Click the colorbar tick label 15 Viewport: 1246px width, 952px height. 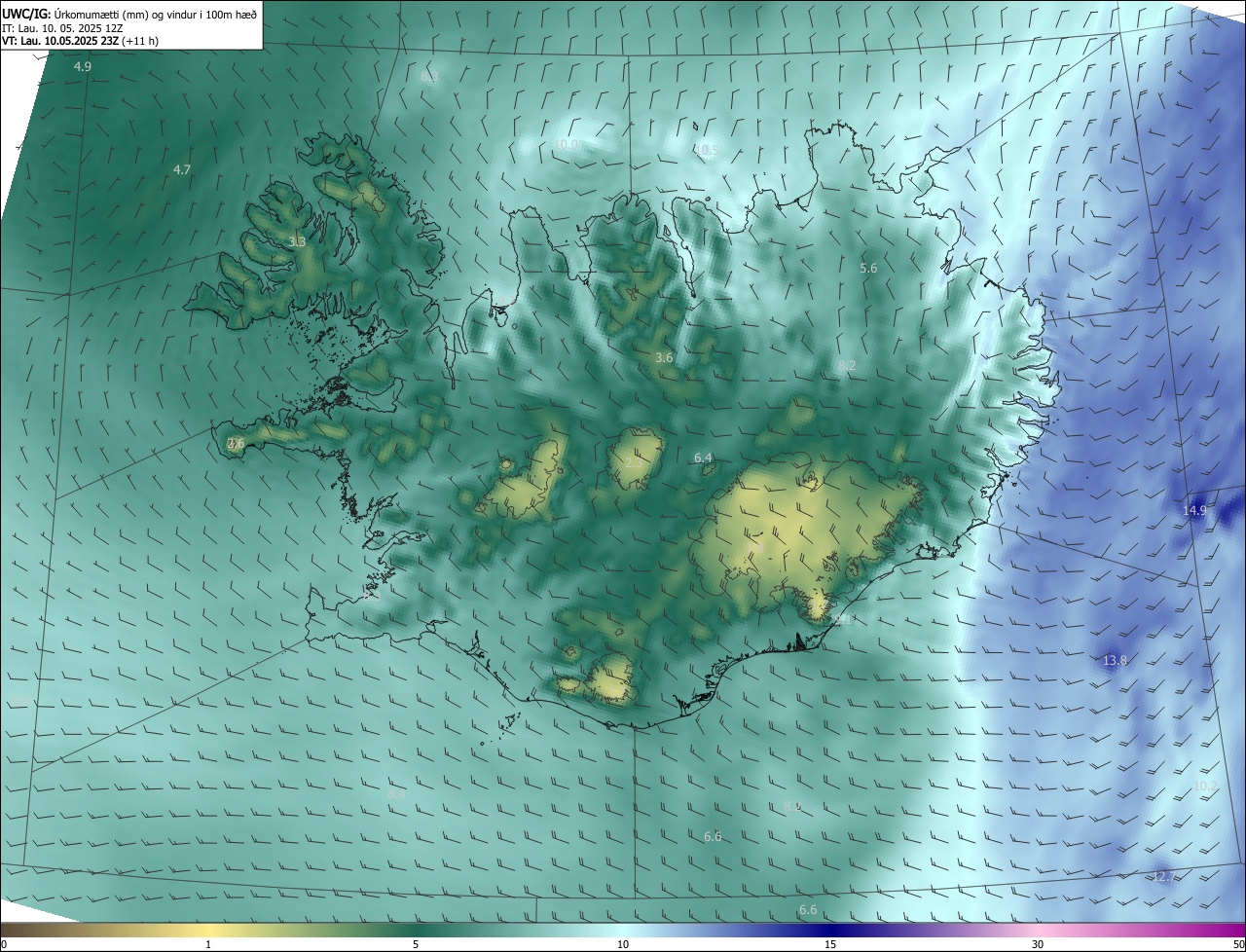830,944
